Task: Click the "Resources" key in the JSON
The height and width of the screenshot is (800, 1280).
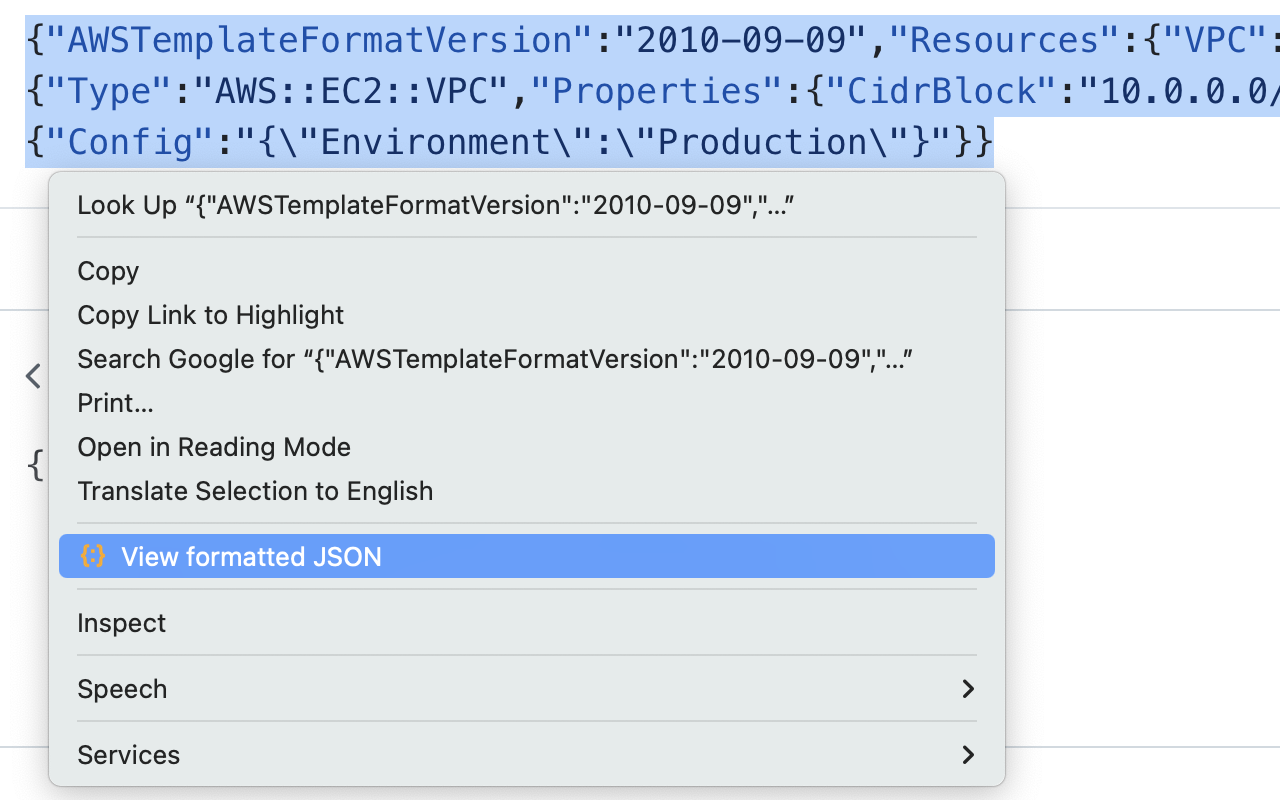Action: click(x=1004, y=40)
